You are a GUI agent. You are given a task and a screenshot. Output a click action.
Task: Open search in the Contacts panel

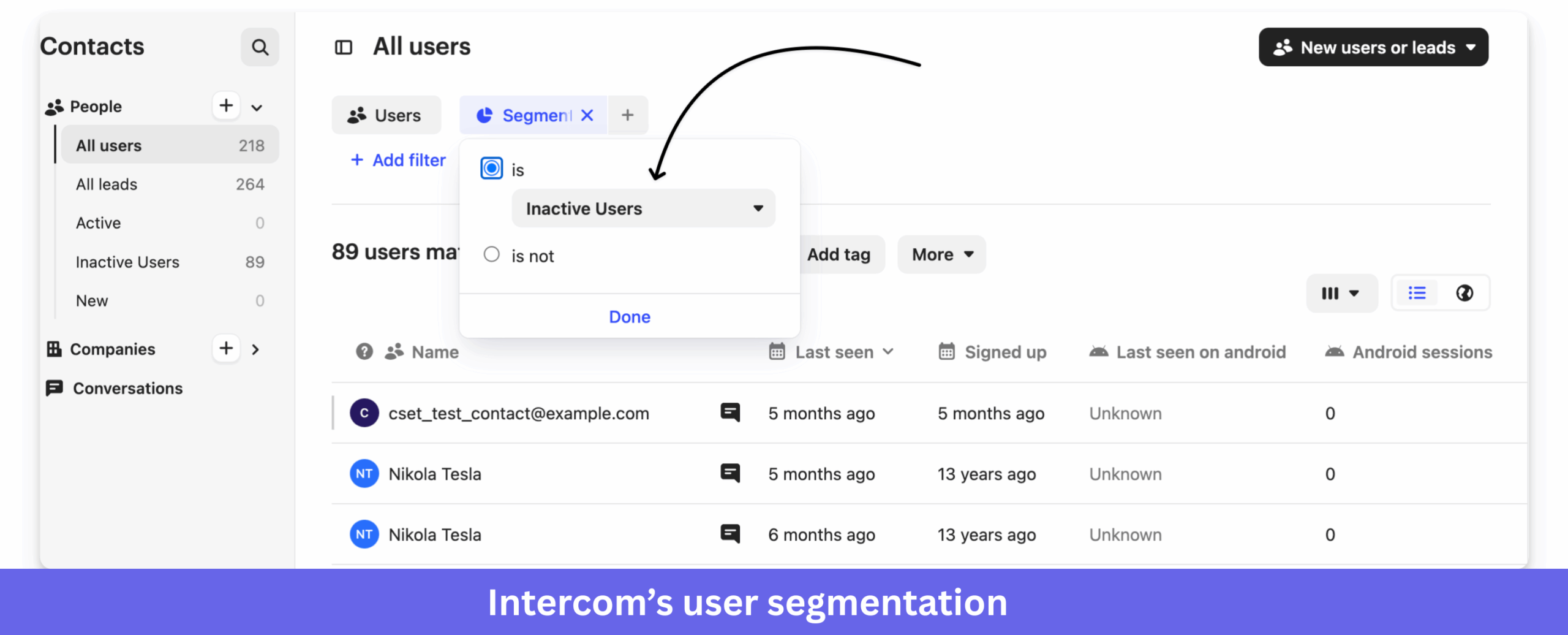click(260, 47)
